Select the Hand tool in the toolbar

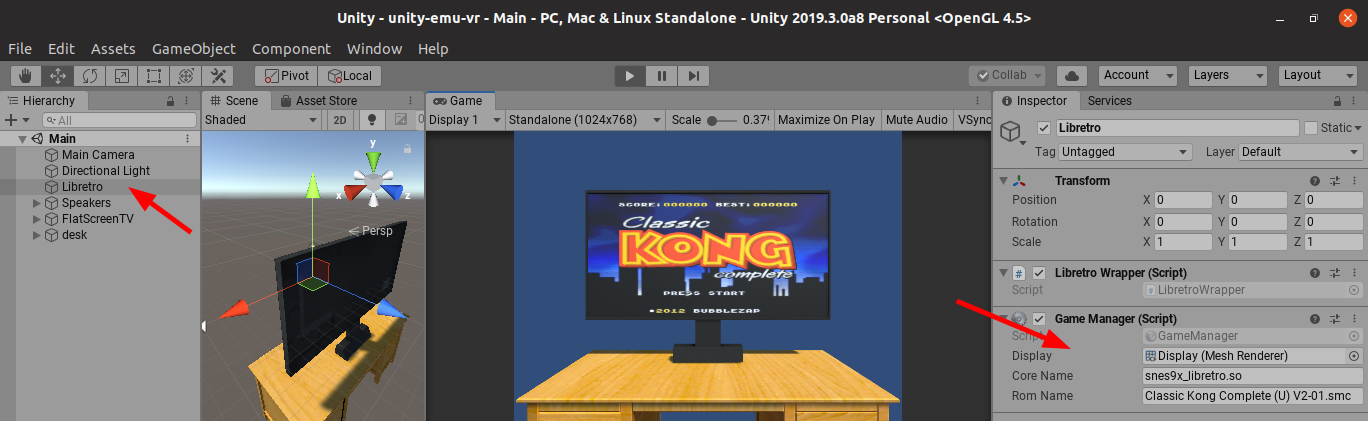coord(26,75)
